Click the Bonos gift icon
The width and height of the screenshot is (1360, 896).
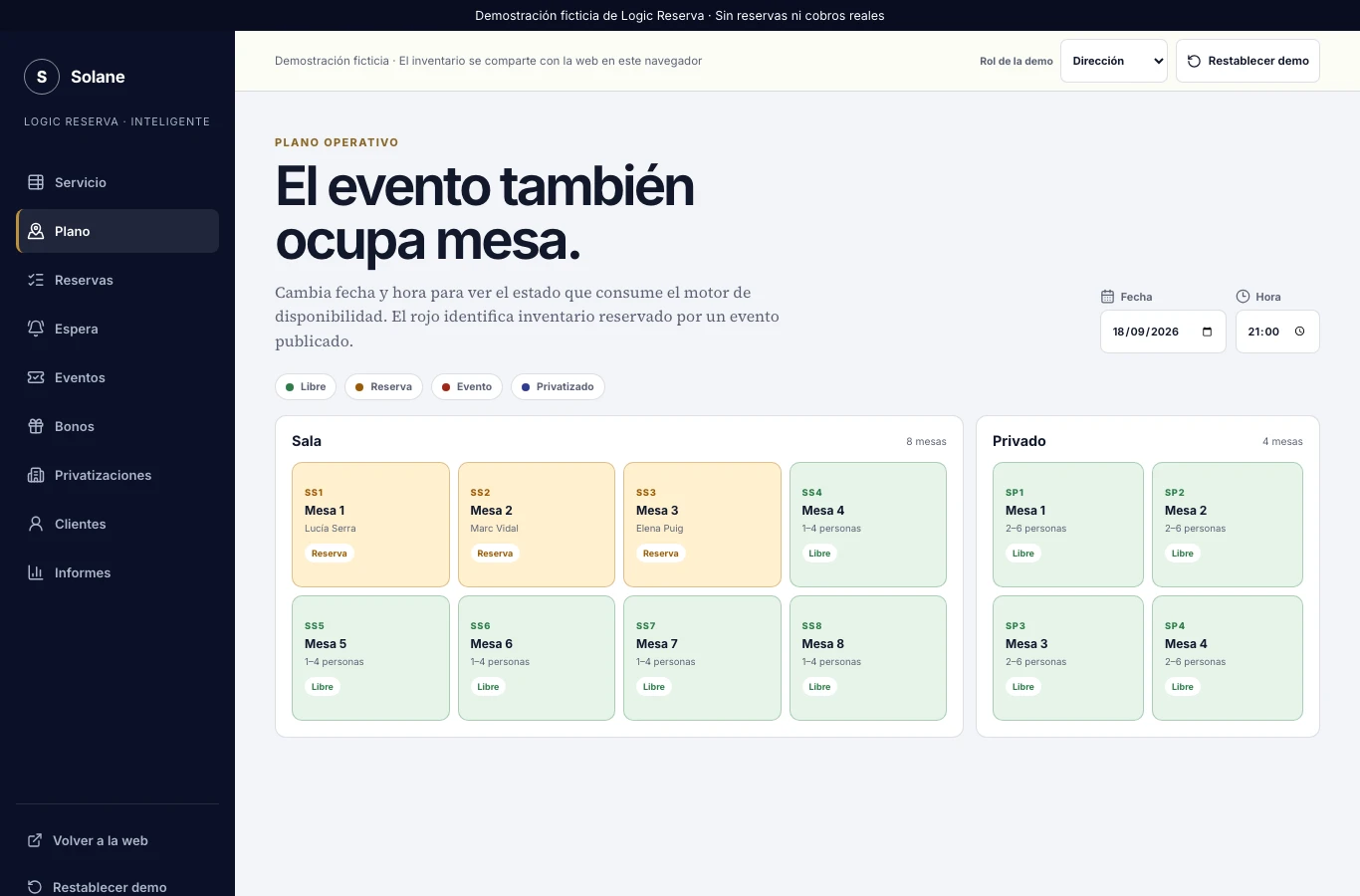tap(36, 426)
